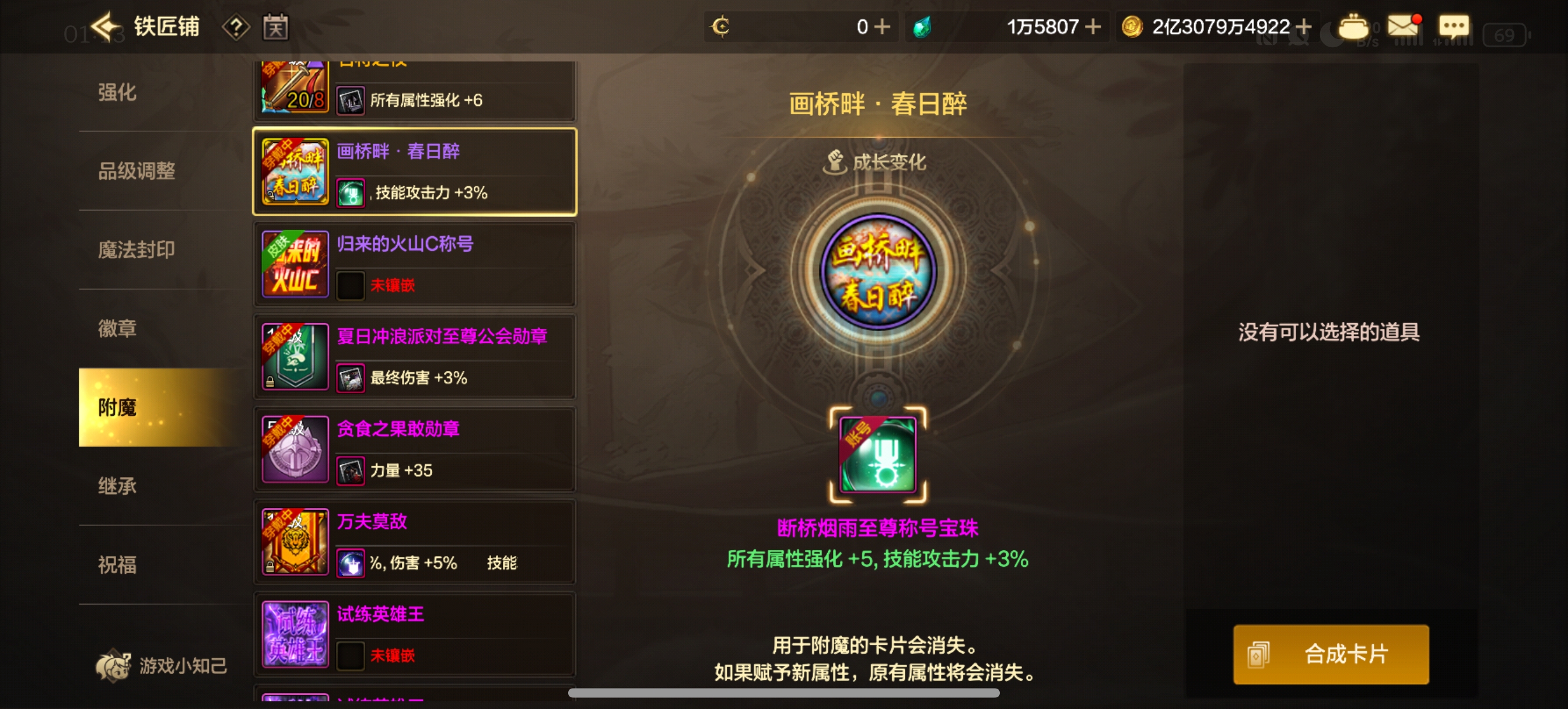Click the 合成卡片 button
Screen dimensions: 1568x709
[x=1331, y=654]
